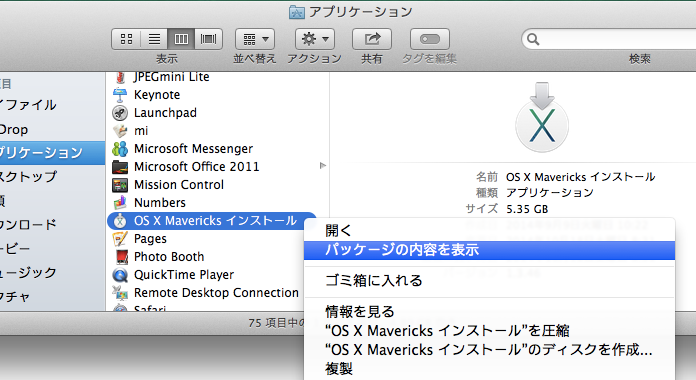Click the Pages app icon
696x380 pixels.
(x=120, y=239)
